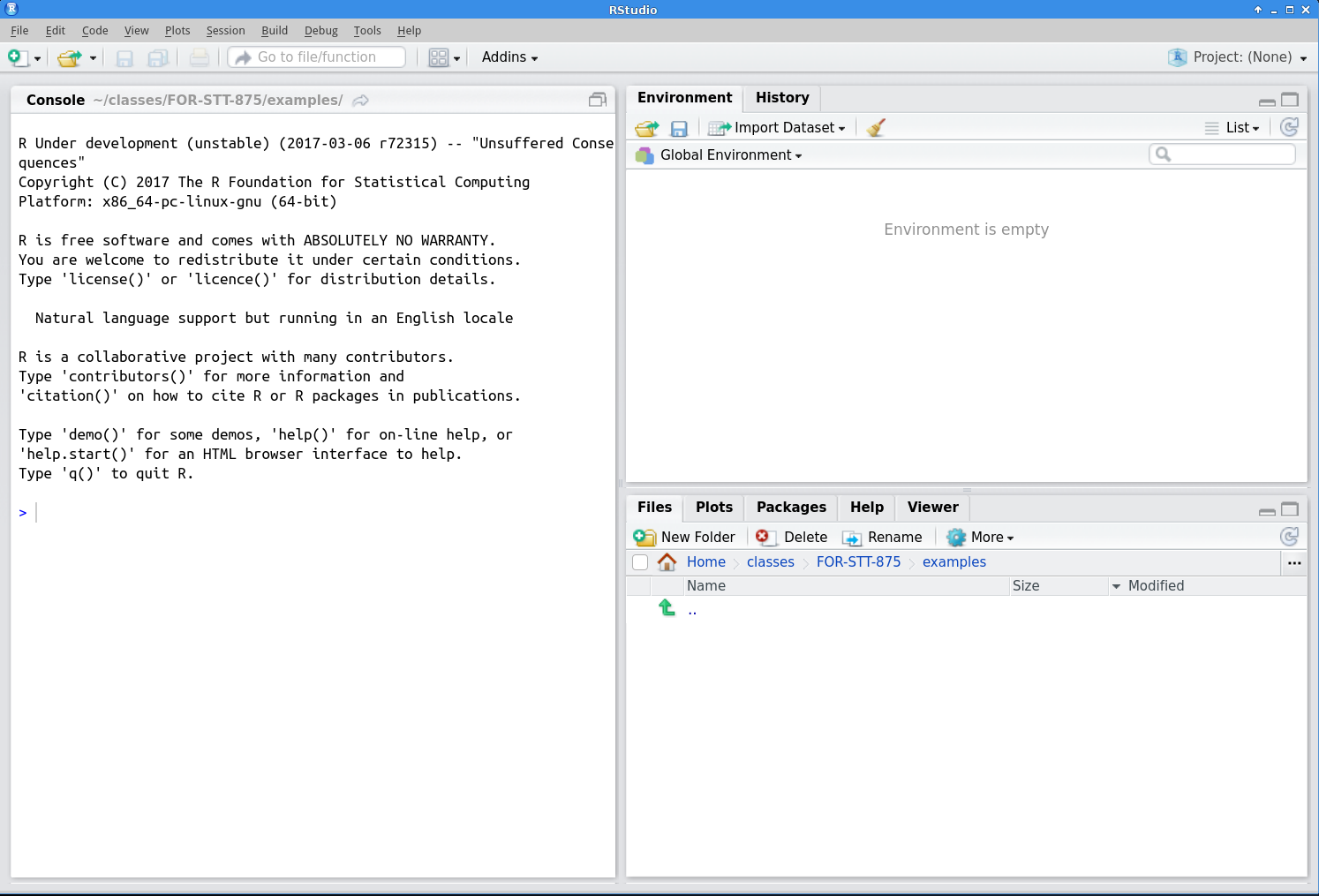The image size is (1319, 896).
Task: Switch to the Viewer tab
Action: (933, 508)
